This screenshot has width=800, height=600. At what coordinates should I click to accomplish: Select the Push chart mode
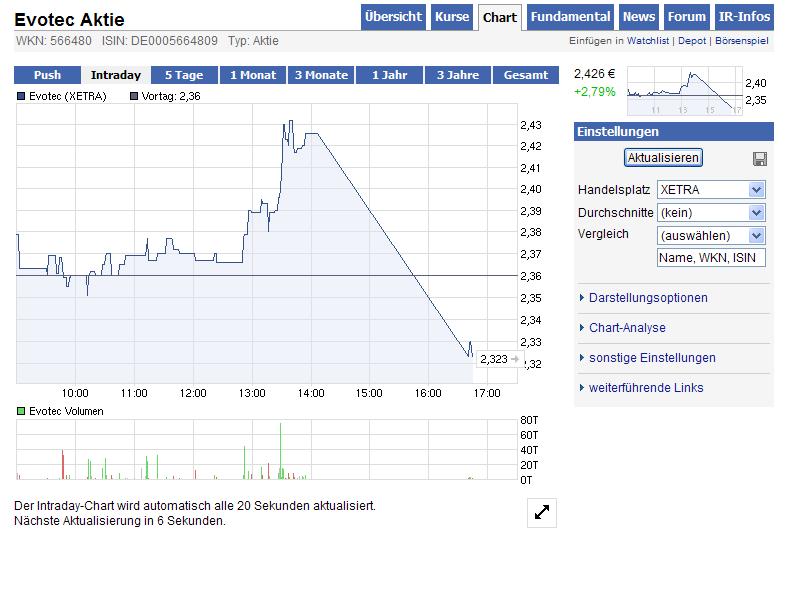point(47,75)
